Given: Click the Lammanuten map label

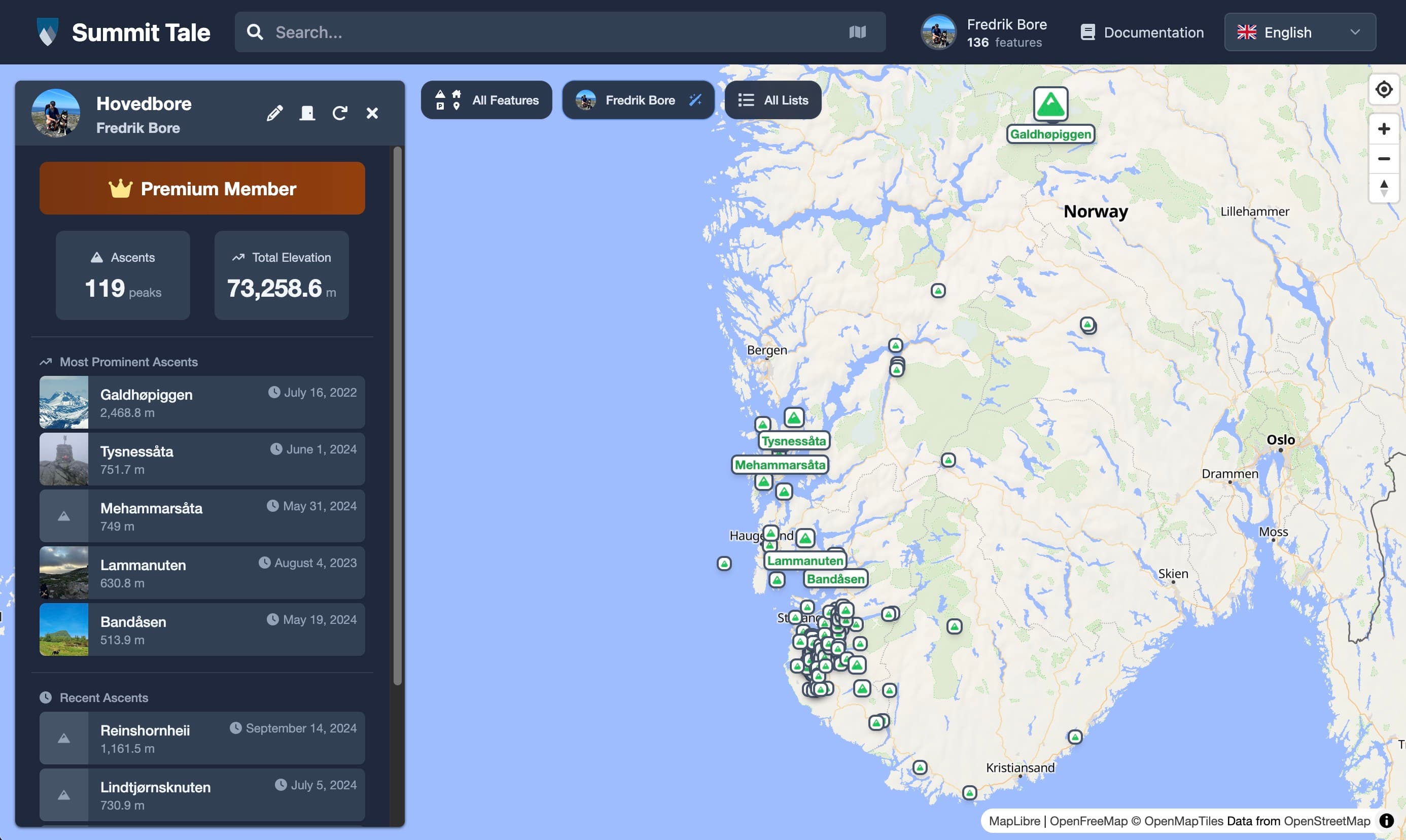Looking at the screenshot, I should point(805,561).
